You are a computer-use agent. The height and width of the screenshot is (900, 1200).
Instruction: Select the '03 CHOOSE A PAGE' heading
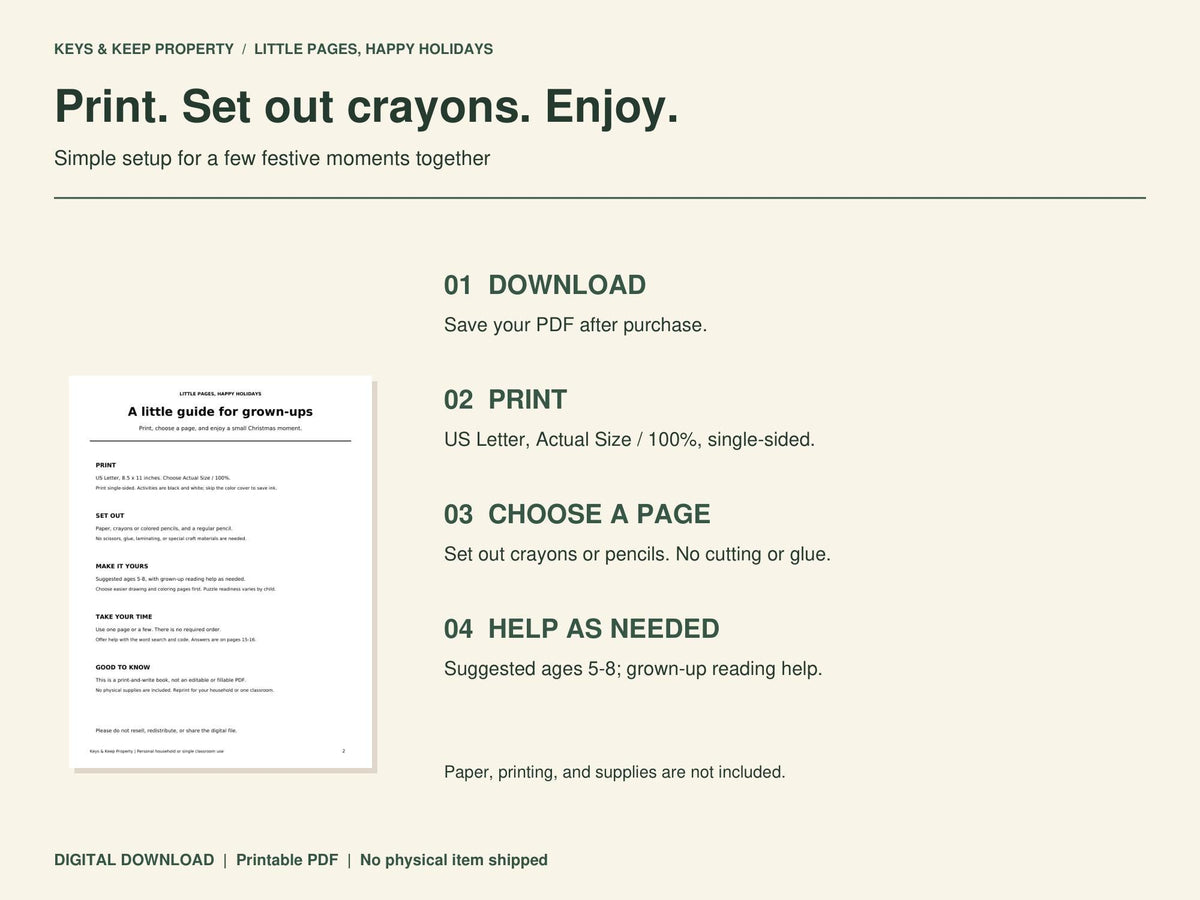pyautogui.click(x=577, y=514)
